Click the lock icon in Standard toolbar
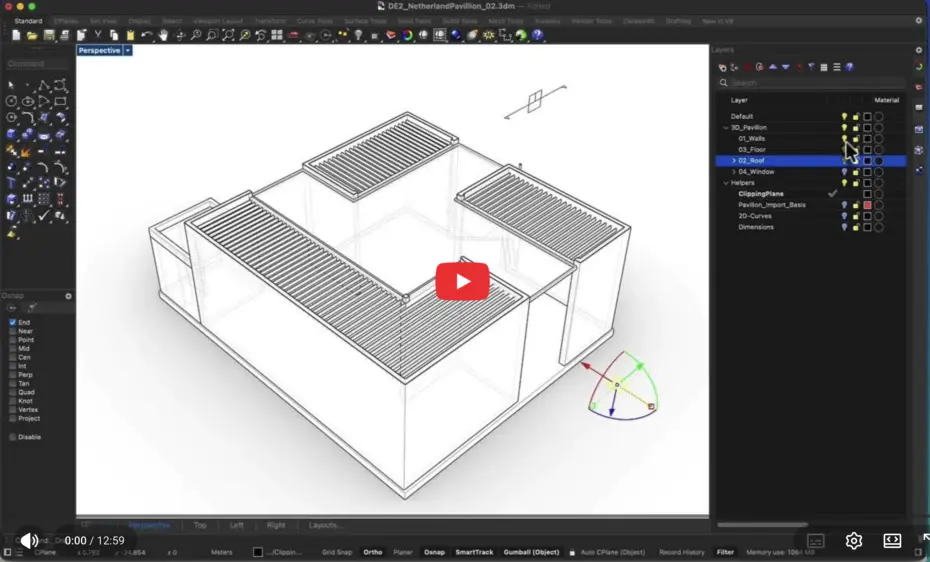930x562 pixels. tap(374, 36)
